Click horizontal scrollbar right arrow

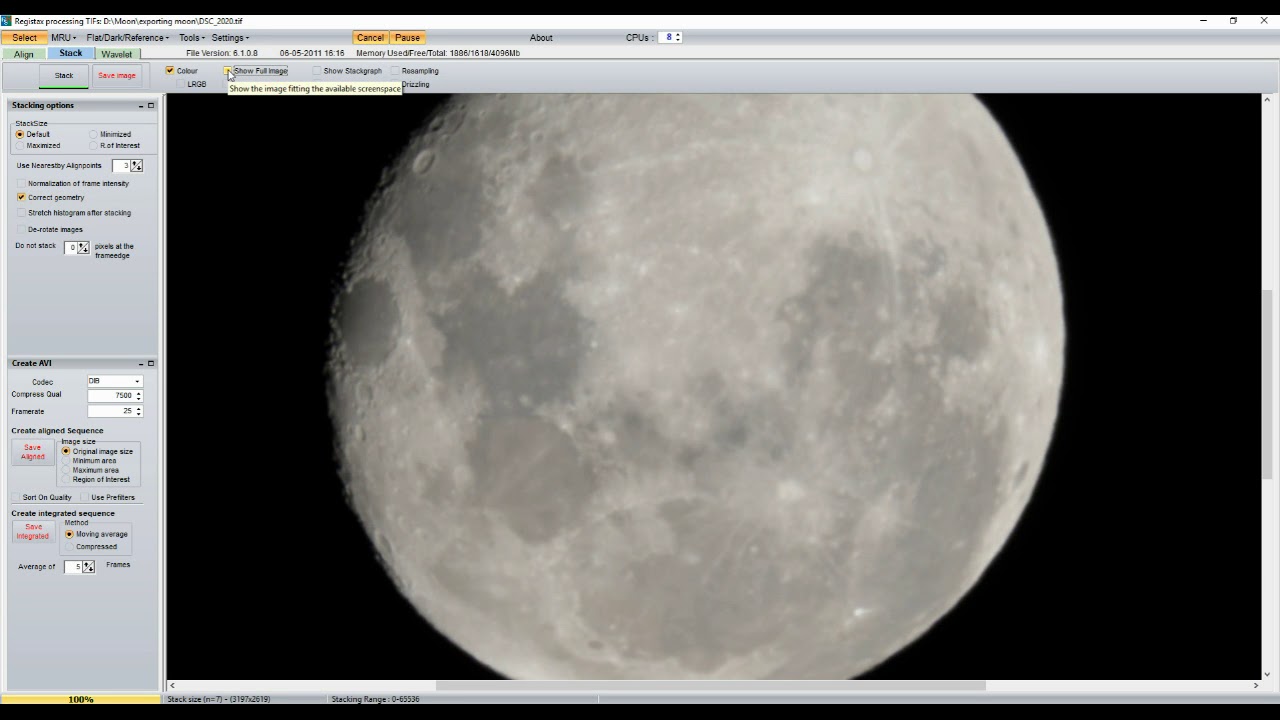tap(1255, 686)
